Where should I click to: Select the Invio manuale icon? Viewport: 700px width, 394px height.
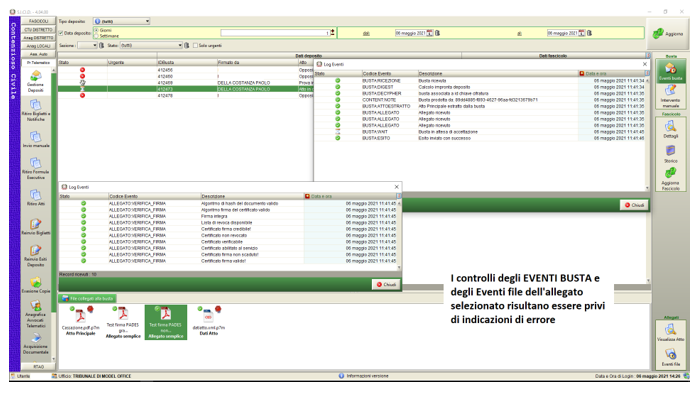[x=36, y=139]
